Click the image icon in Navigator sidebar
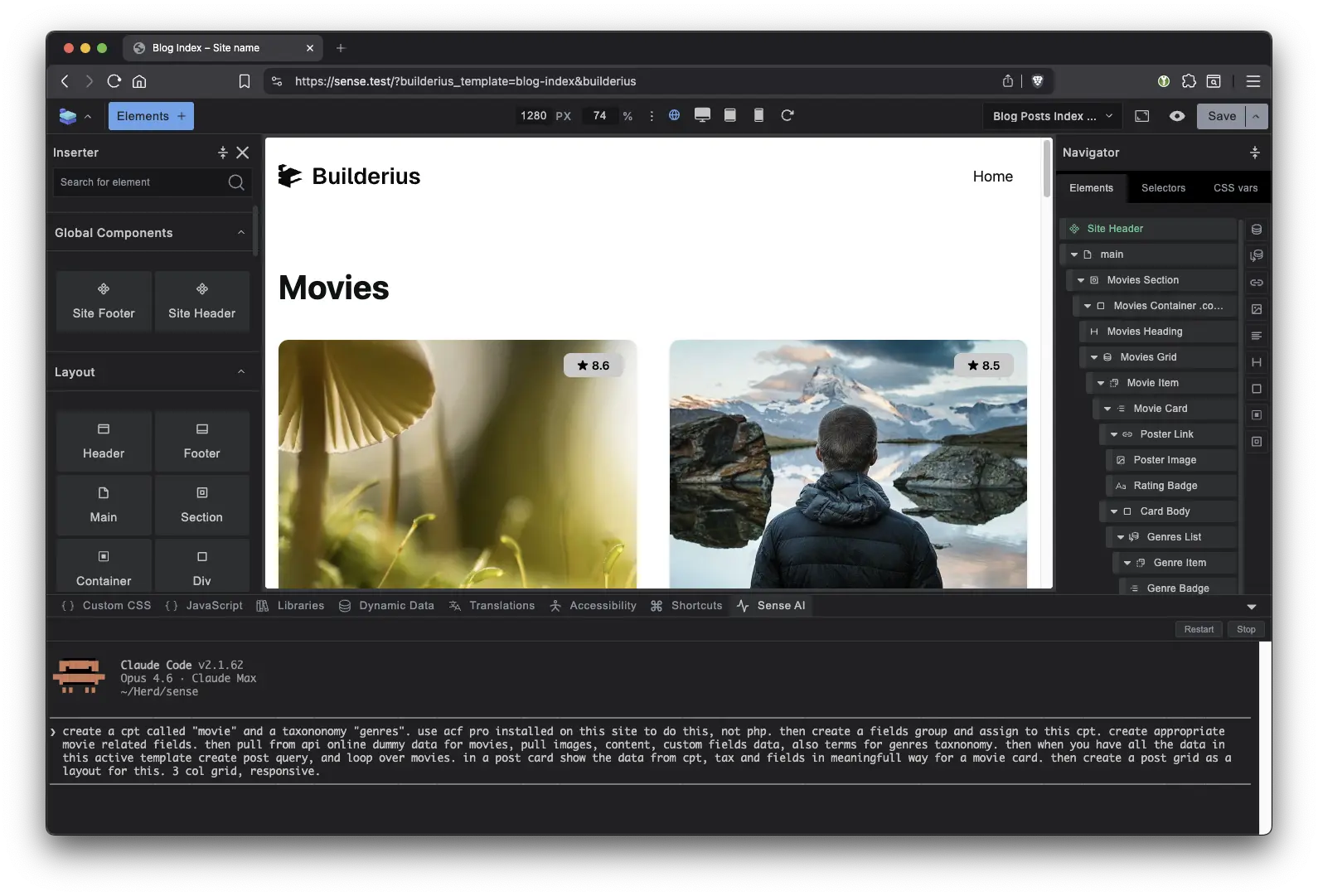Image resolution: width=1318 pixels, height=896 pixels. click(1257, 309)
